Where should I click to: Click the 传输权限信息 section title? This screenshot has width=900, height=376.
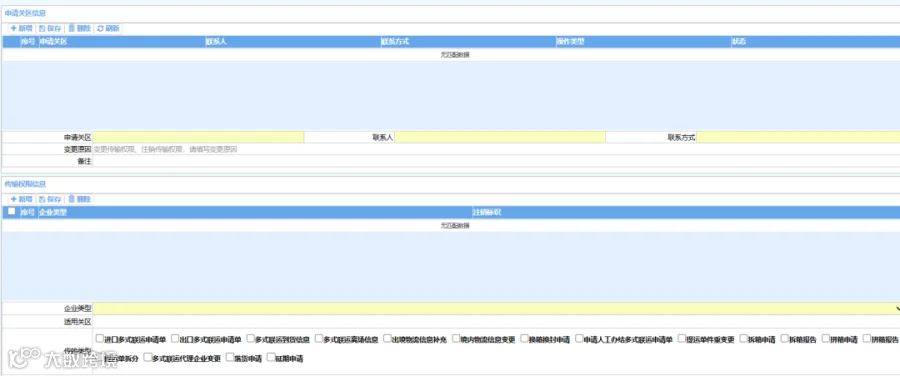coord(25,184)
